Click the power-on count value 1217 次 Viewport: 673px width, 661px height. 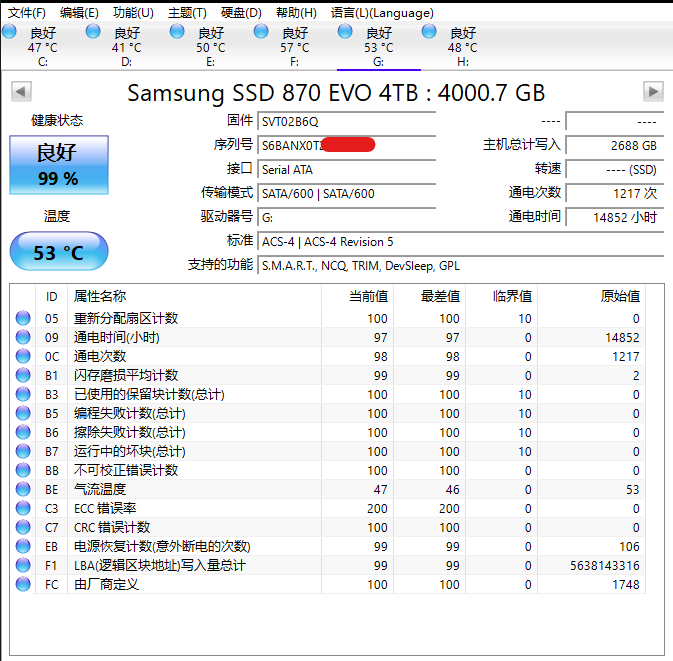[x=615, y=194]
